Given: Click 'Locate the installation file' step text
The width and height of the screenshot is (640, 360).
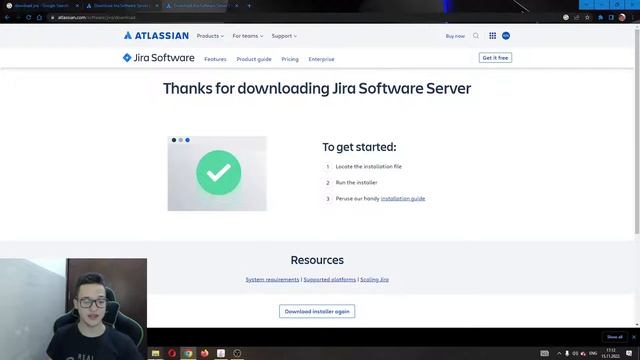Looking at the screenshot, I should (x=369, y=167).
